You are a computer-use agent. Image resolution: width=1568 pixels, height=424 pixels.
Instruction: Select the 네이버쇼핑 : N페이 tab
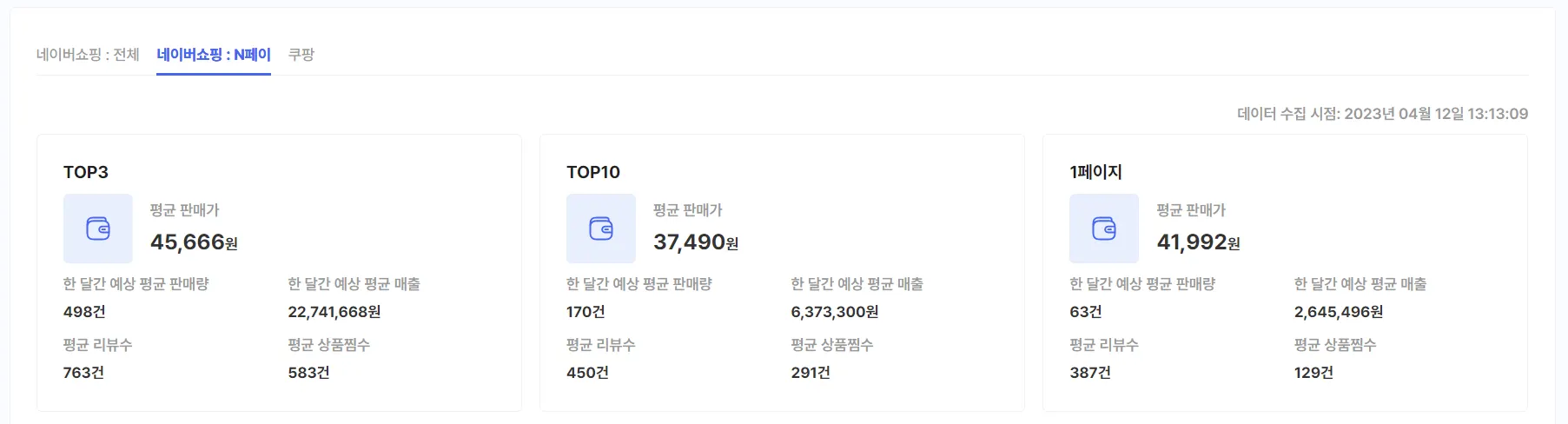214,55
